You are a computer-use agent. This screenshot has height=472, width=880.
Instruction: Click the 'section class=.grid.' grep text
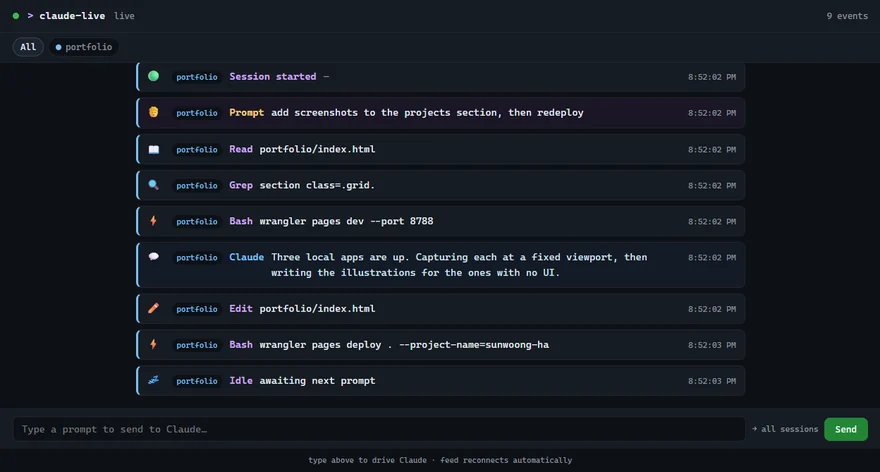pyautogui.click(x=317, y=185)
